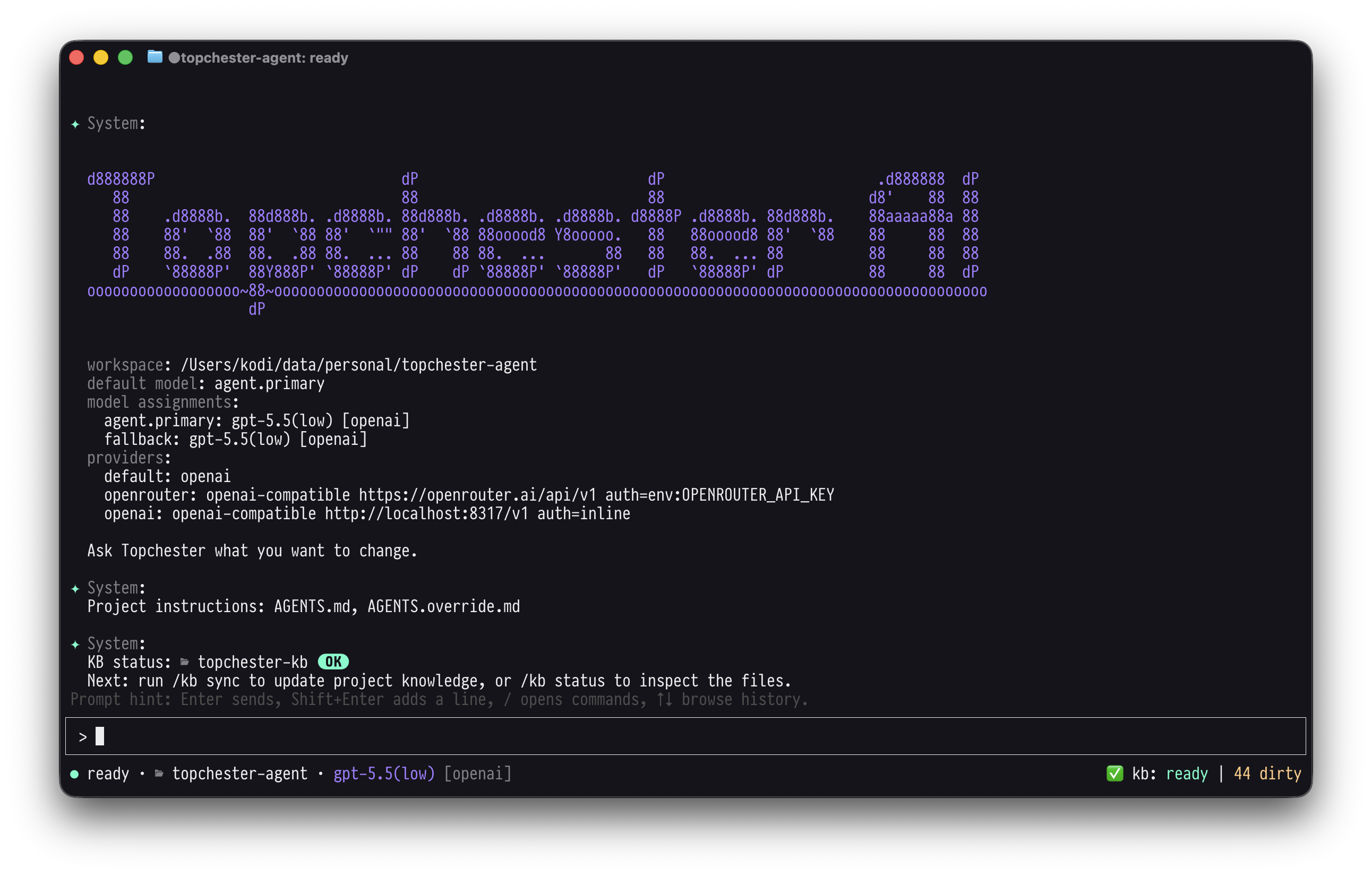
Task: Click the '44 dirty' status entry
Action: click(1268, 774)
